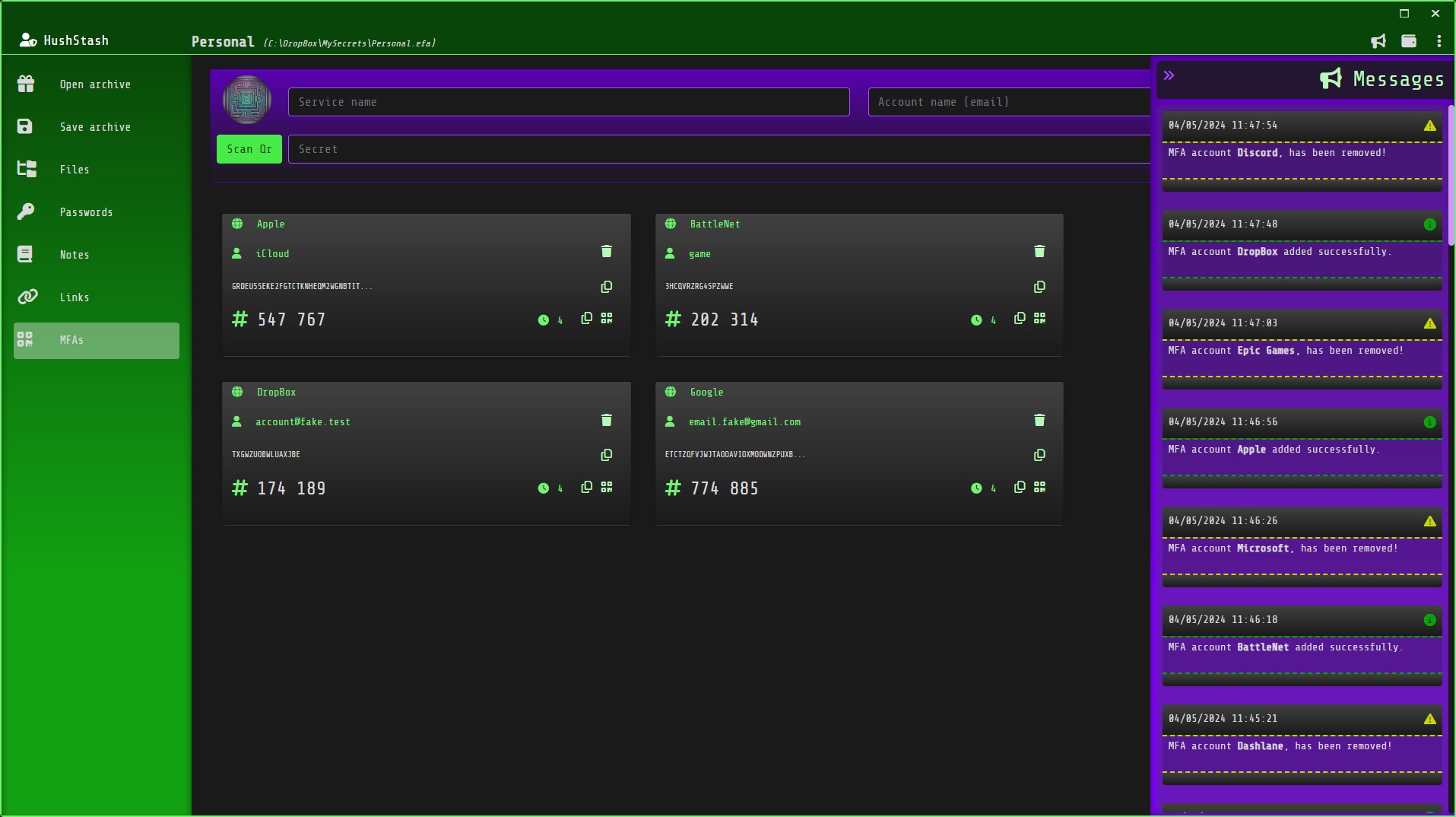Screen dimensions: 1456x817
Task: Copy the Google code 774 885
Action: (x=1020, y=487)
